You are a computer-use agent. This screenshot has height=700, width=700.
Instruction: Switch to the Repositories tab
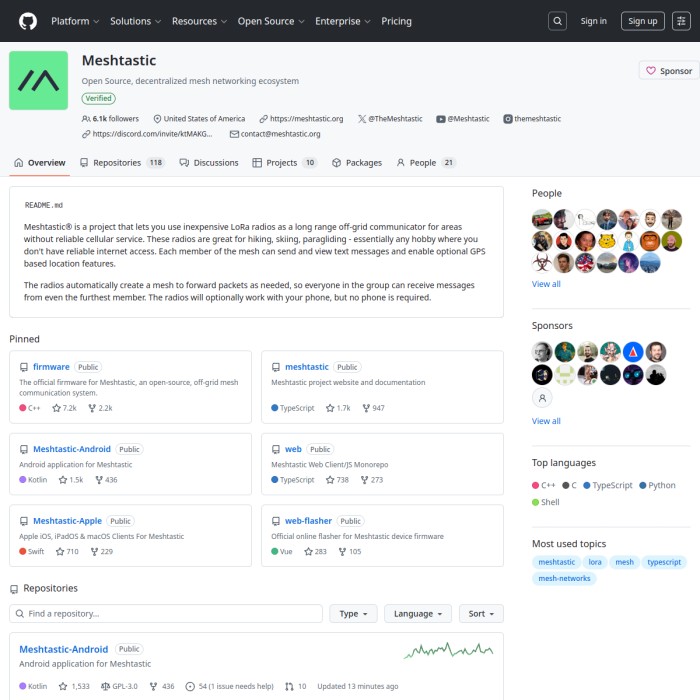[x=122, y=163]
